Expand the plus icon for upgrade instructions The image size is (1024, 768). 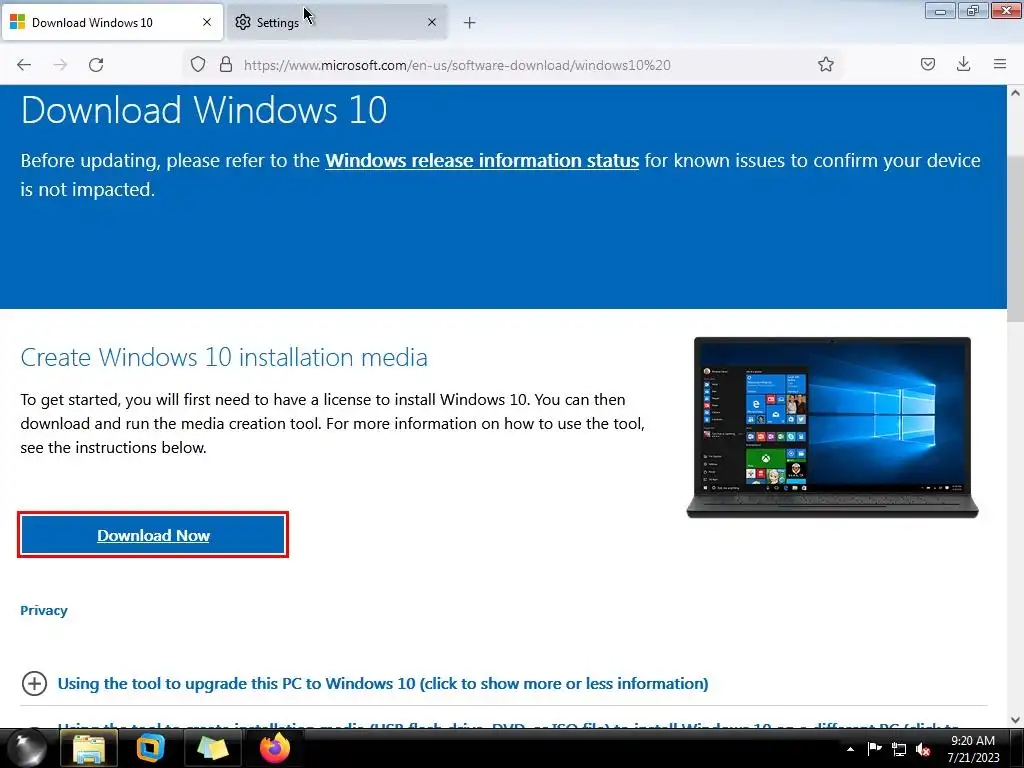click(34, 683)
